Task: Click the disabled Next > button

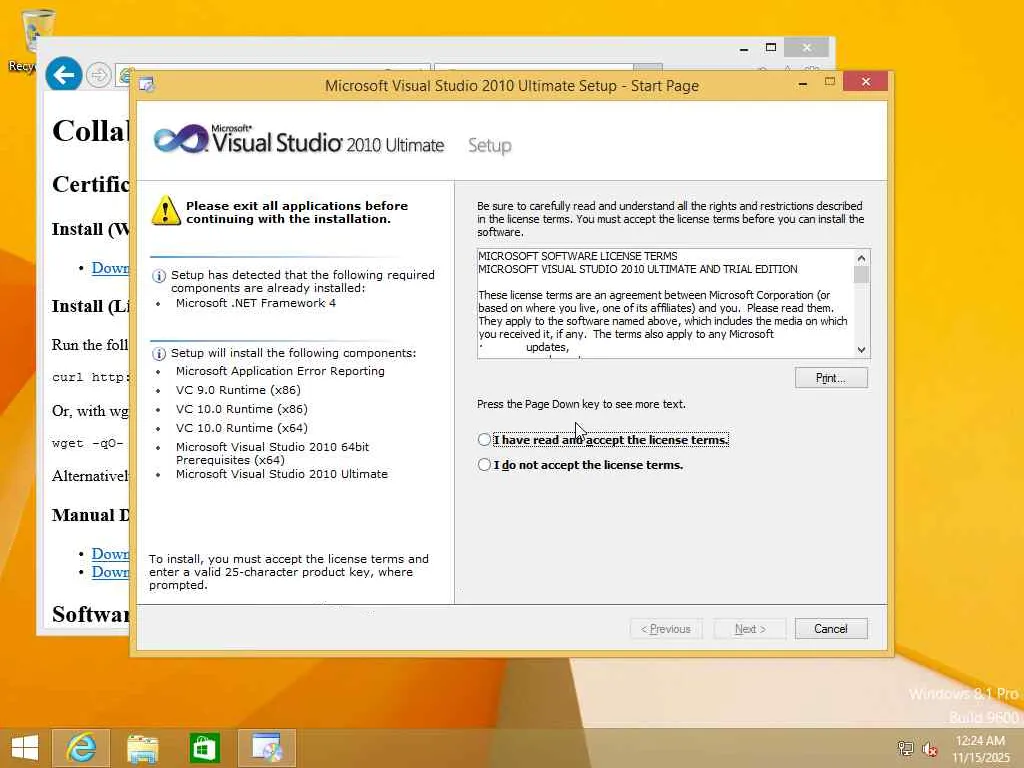Action: (x=750, y=628)
